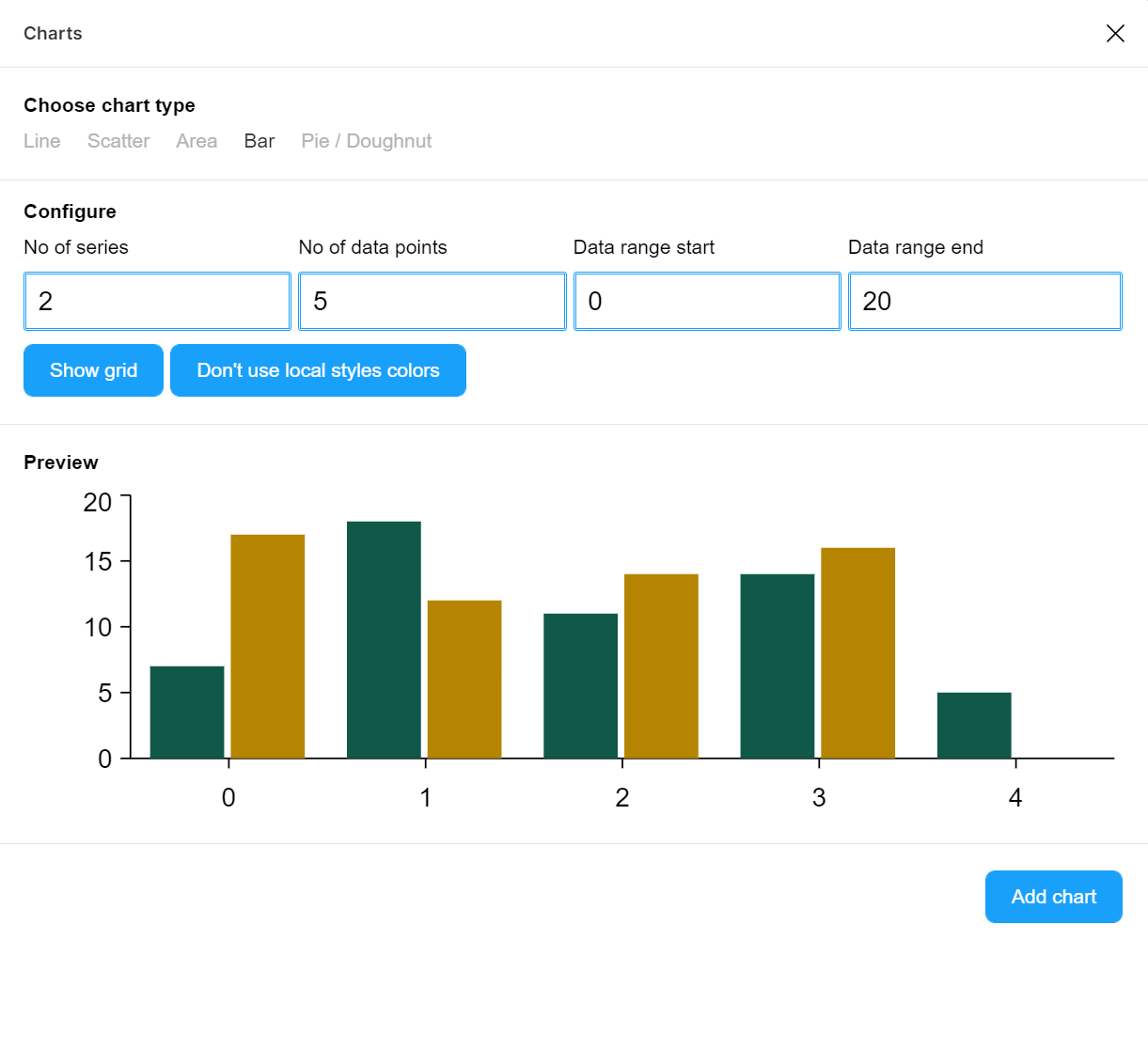Click the green bar at index 2
This screenshot has height=1050, width=1148.
[580, 685]
